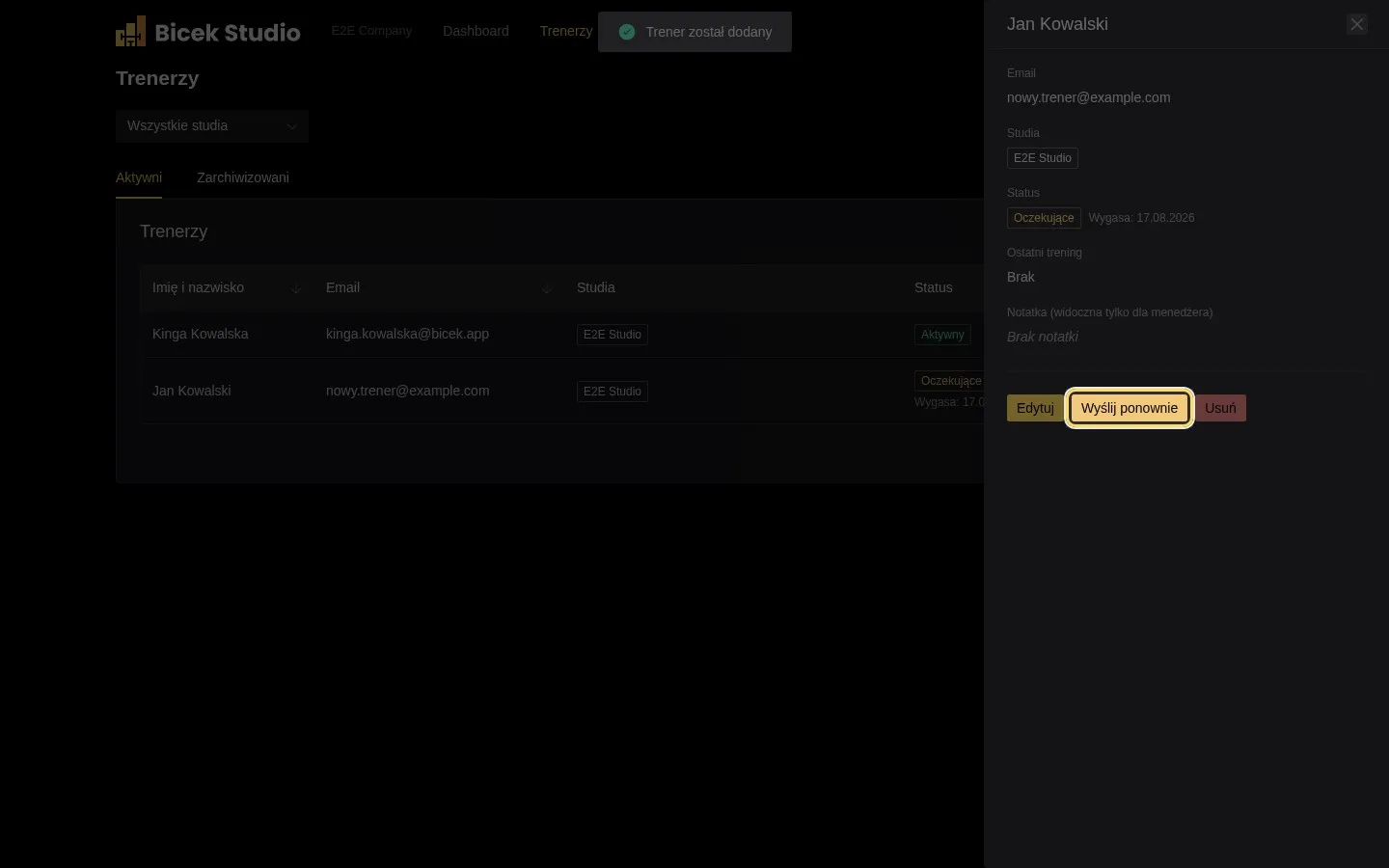Click the Jan Kowalski panel title
This screenshot has height=868, width=1389.
(x=1057, y=24)
